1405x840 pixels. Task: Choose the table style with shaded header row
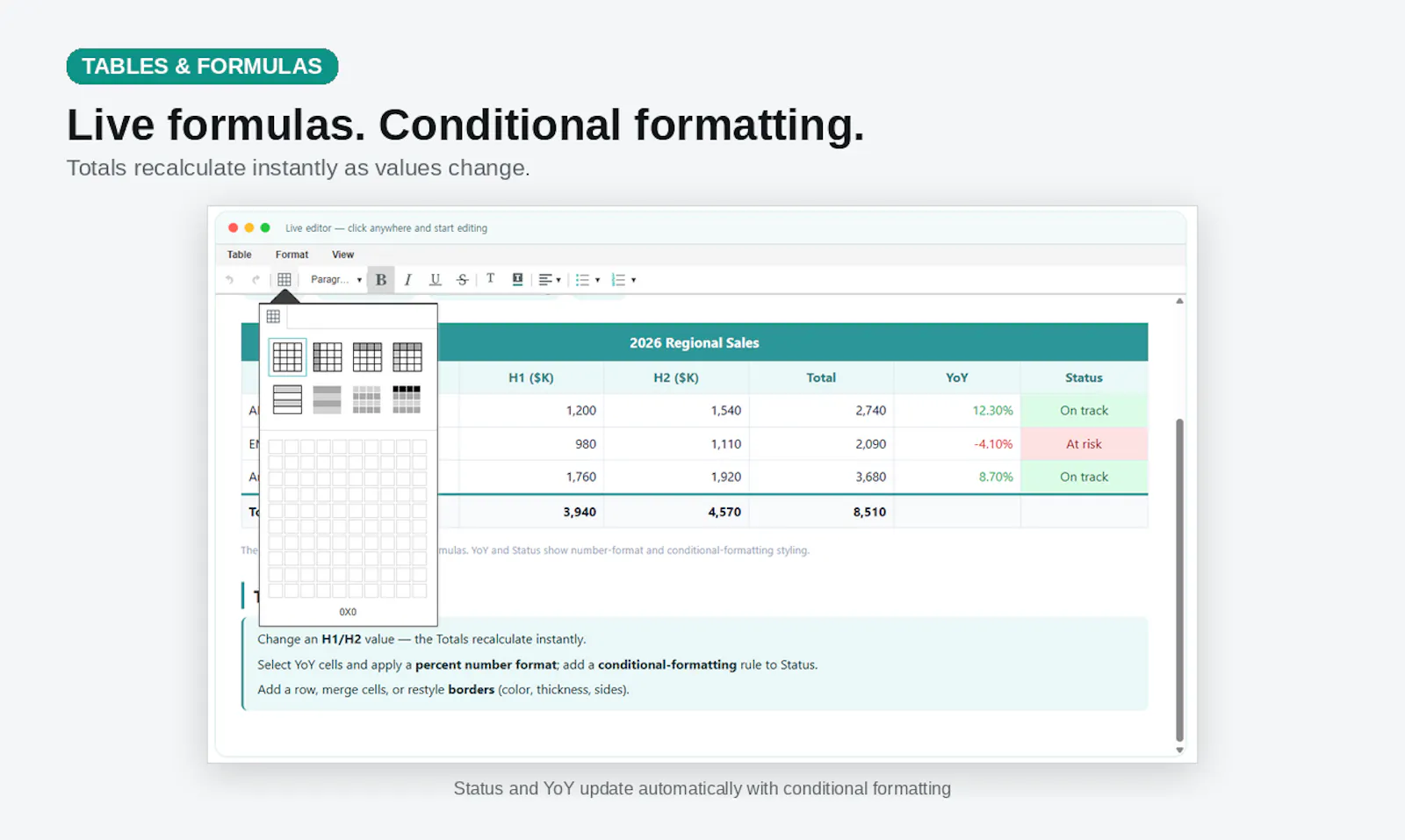point(367,357)
